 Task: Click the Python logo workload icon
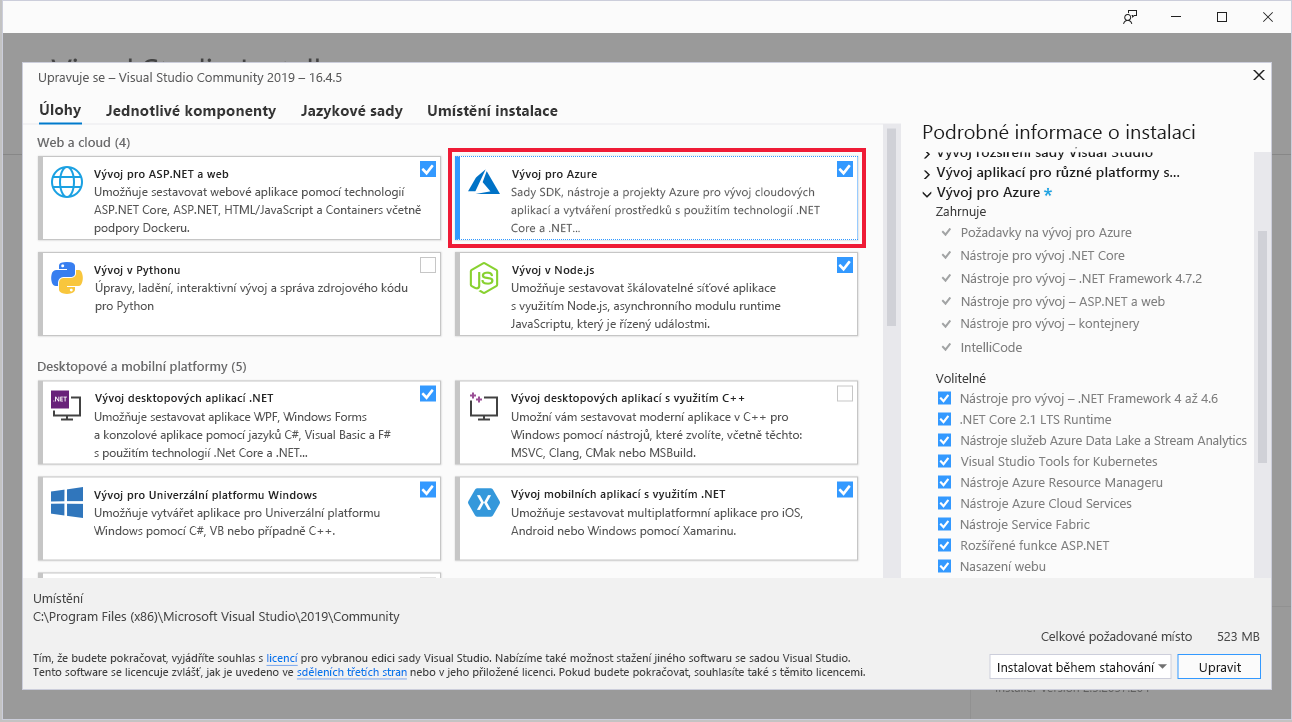click(67, 280)
